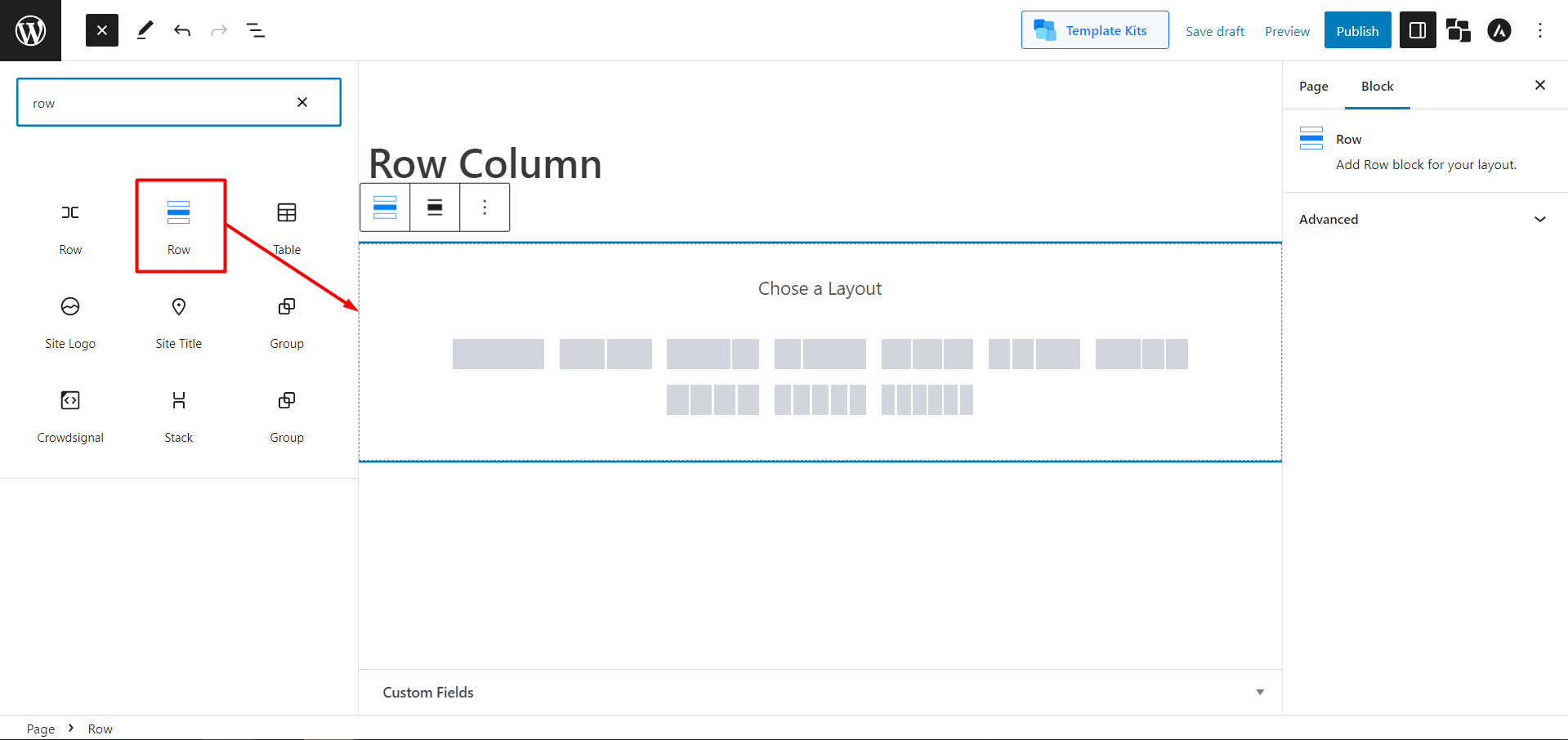Select the Tools pencil icon
Image resolution: width=1568 pixels, height=740 pixels.
pyautogui.click(x=145, y=30)
